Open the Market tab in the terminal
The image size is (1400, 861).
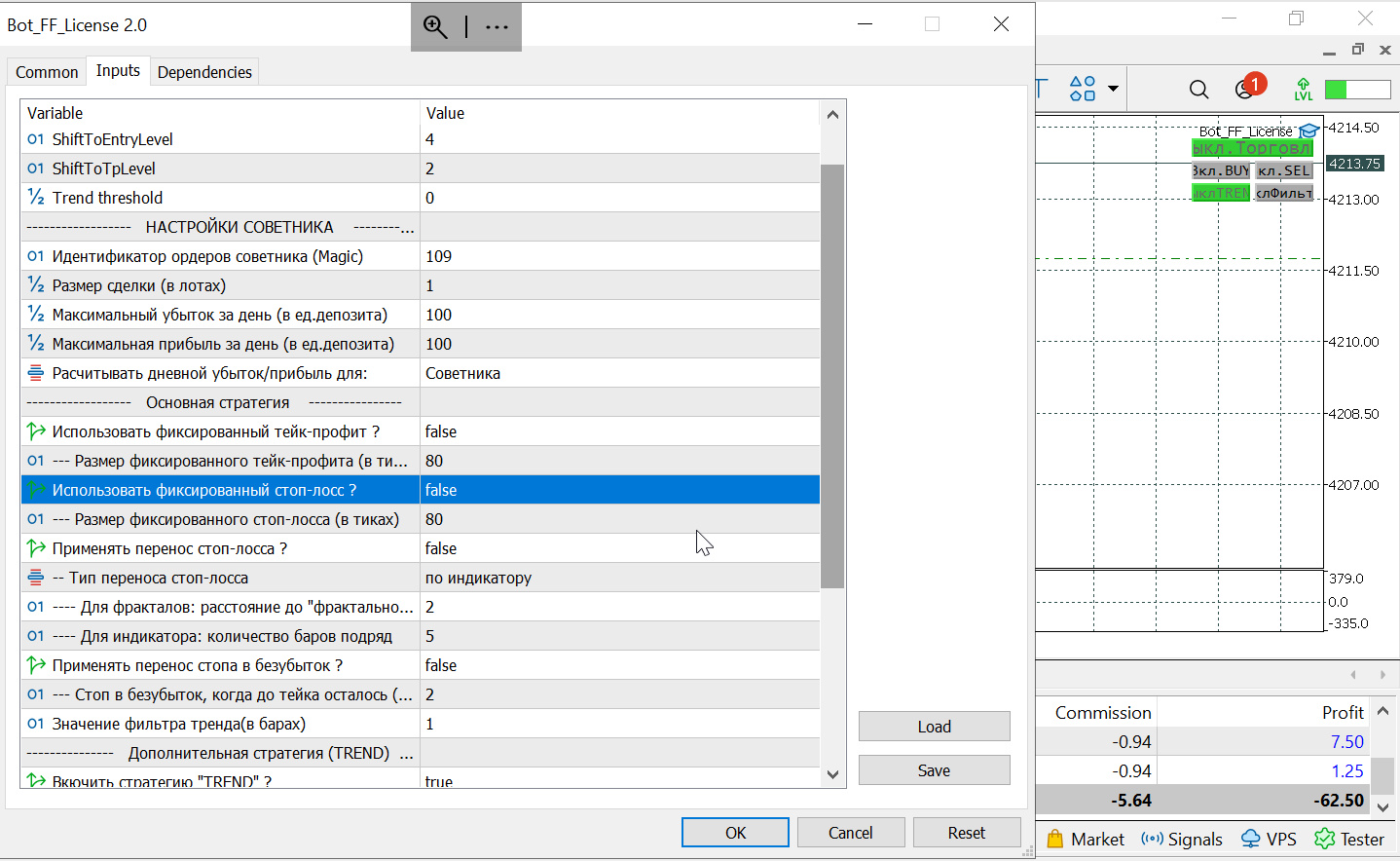(x=1086, y=839)
